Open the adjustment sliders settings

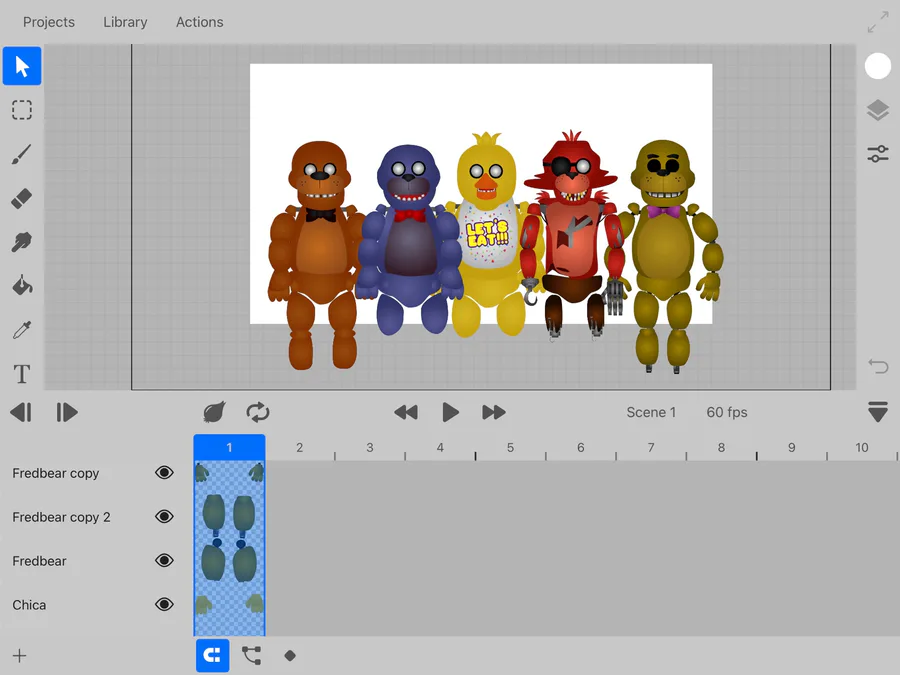pos(878,154)
